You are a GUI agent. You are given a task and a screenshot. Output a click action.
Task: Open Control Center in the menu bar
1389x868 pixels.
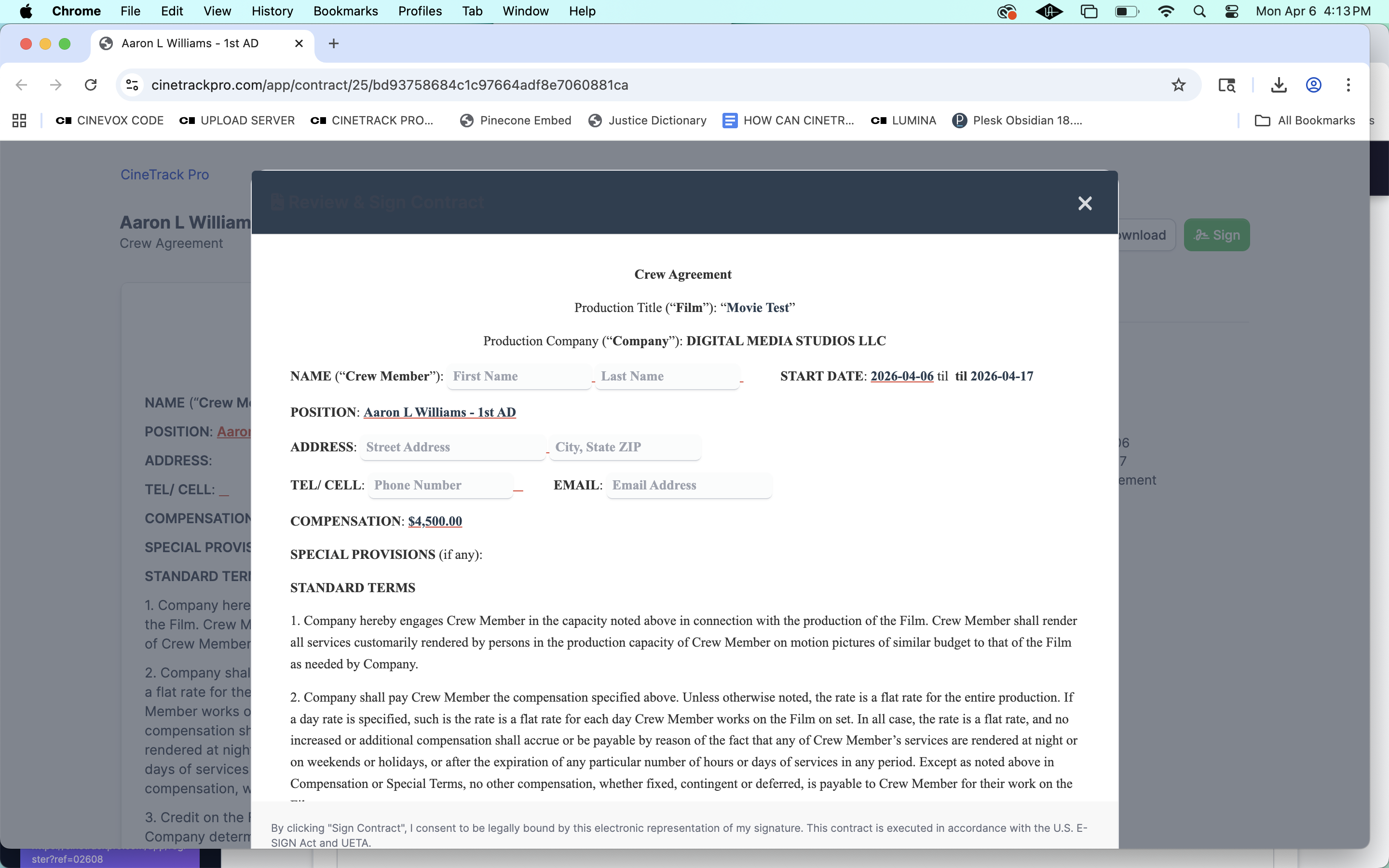click(1232, 11)
